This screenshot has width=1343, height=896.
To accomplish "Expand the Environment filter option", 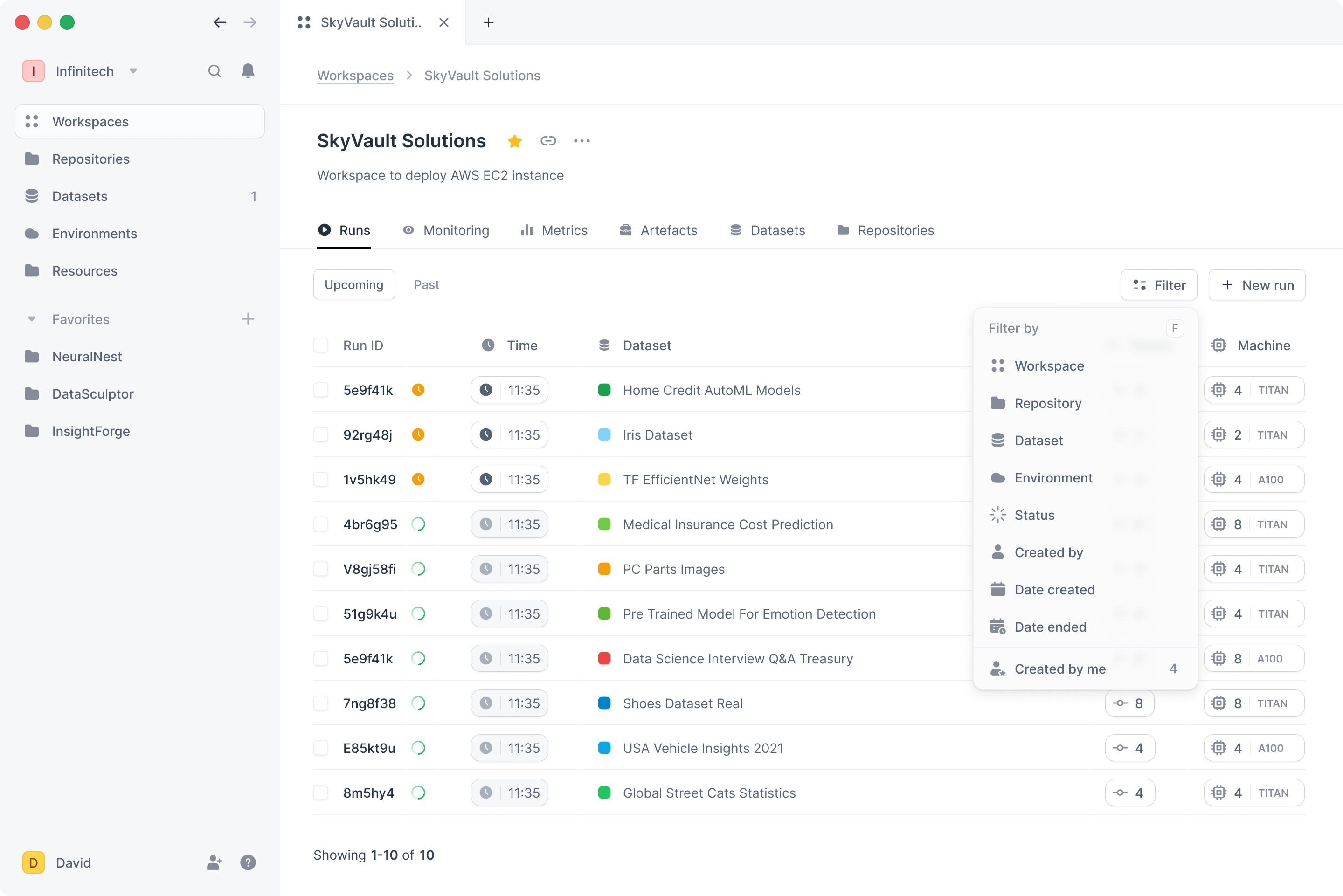I will 1085,478.
